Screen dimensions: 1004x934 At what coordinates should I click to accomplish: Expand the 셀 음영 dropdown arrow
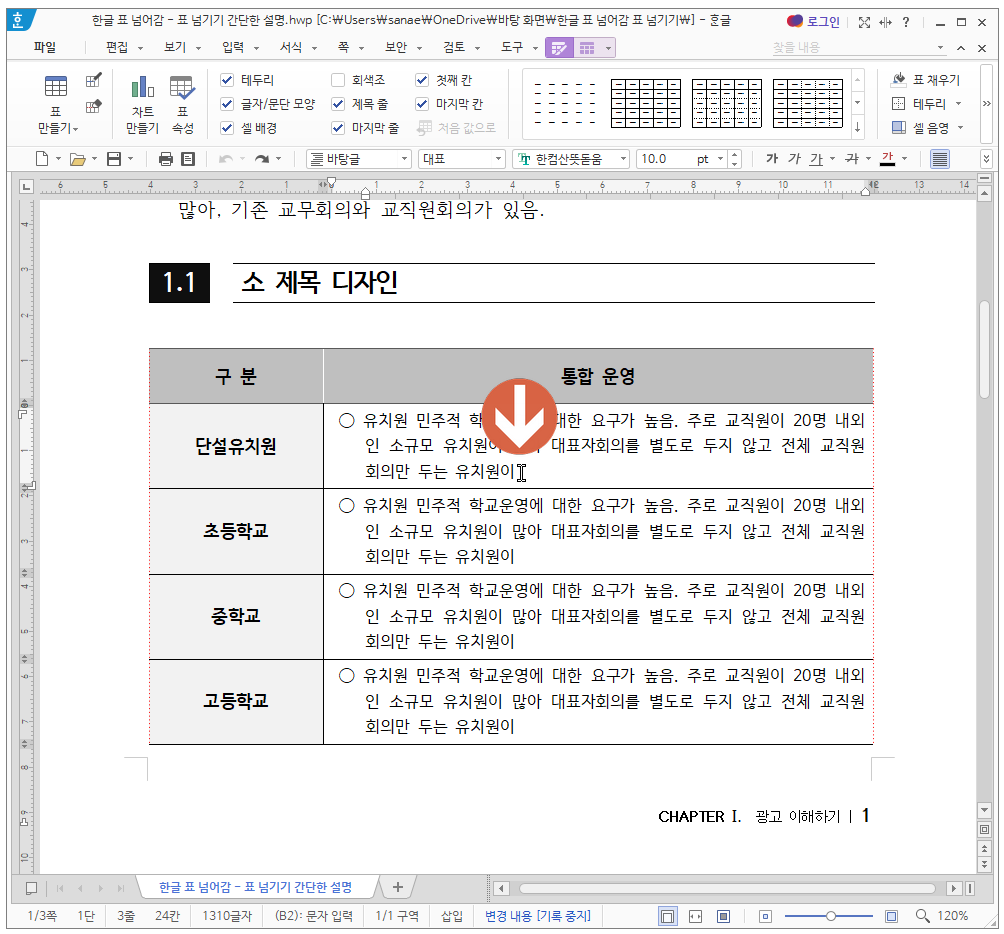[x=960, y=128]
